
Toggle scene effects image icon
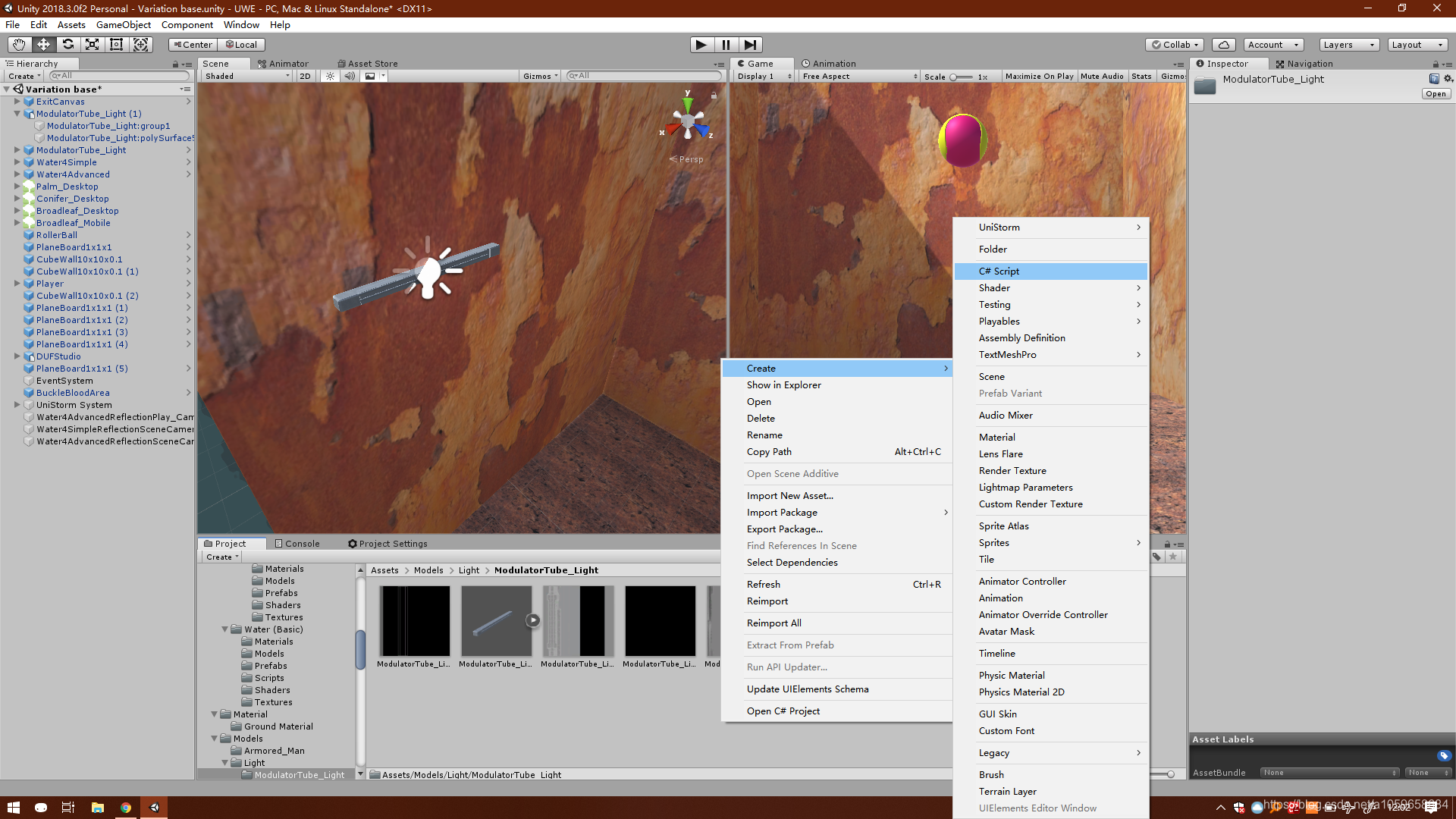coord(370,76)
